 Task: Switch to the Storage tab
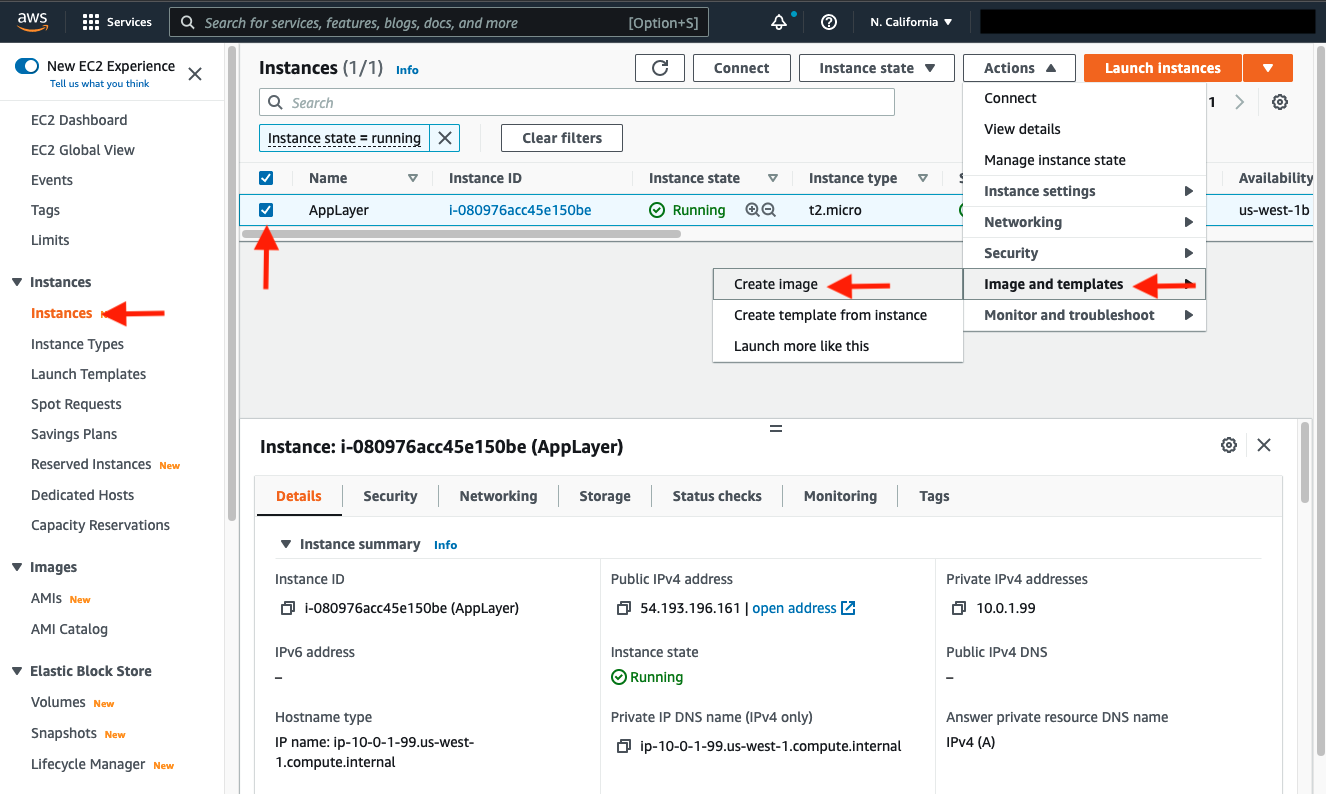click(x=605, y=496)
